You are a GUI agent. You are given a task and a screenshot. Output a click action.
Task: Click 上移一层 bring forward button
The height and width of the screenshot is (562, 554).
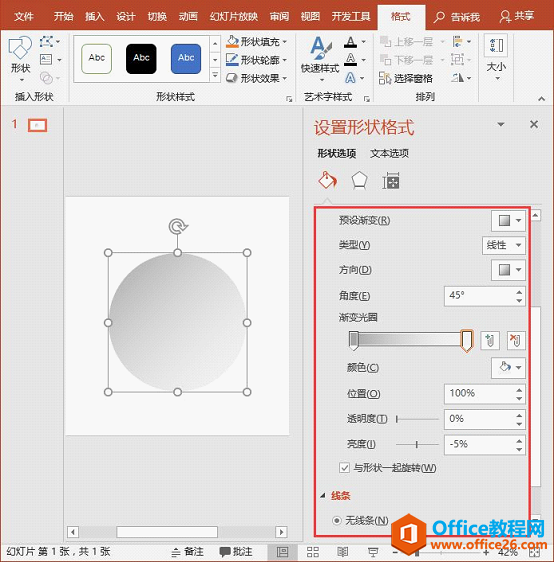[x=407, y=42]
